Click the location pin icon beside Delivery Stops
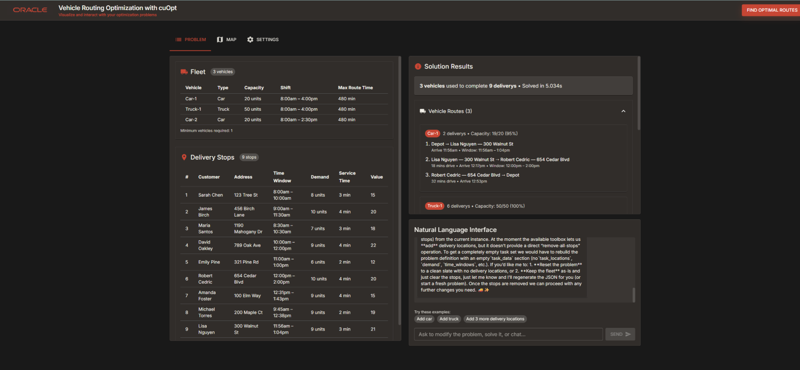800x370 pixels. pyautogui.click(x=184, y=158)
